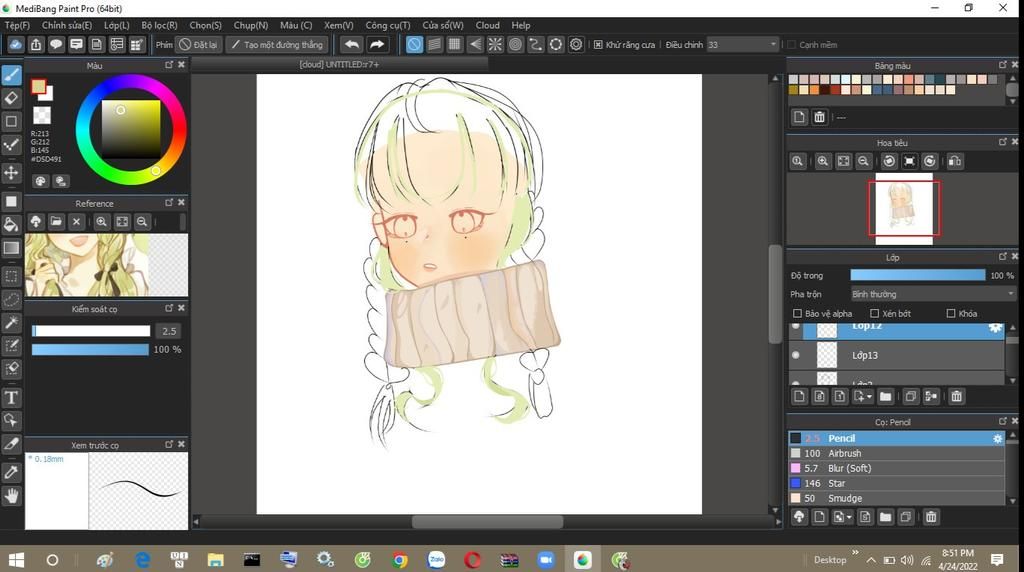
Task: Enable the concentric circle snap guide
Action: coord(515,44)
